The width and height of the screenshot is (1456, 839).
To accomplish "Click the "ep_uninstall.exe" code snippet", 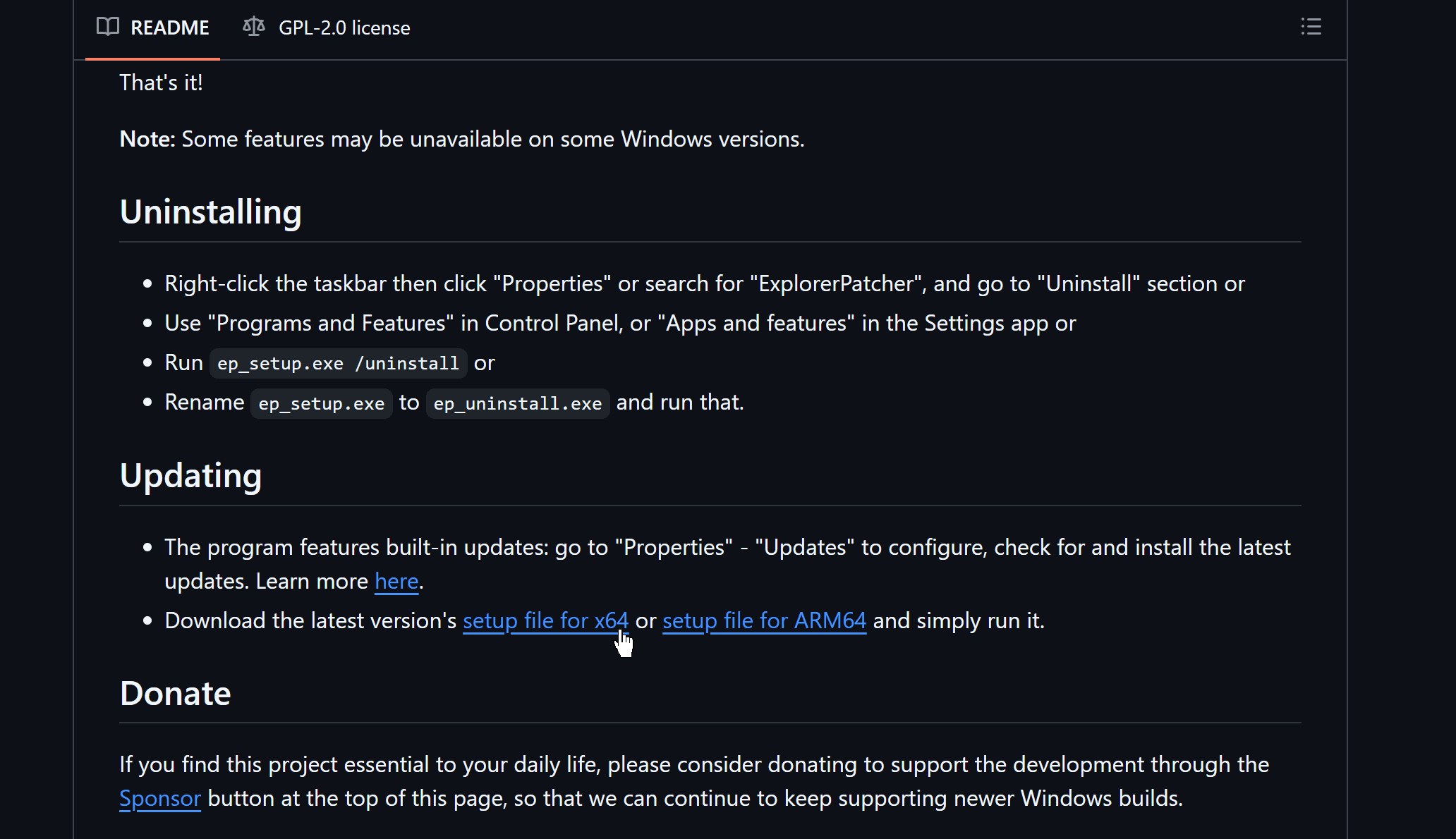I will click(x=518, y=403).
